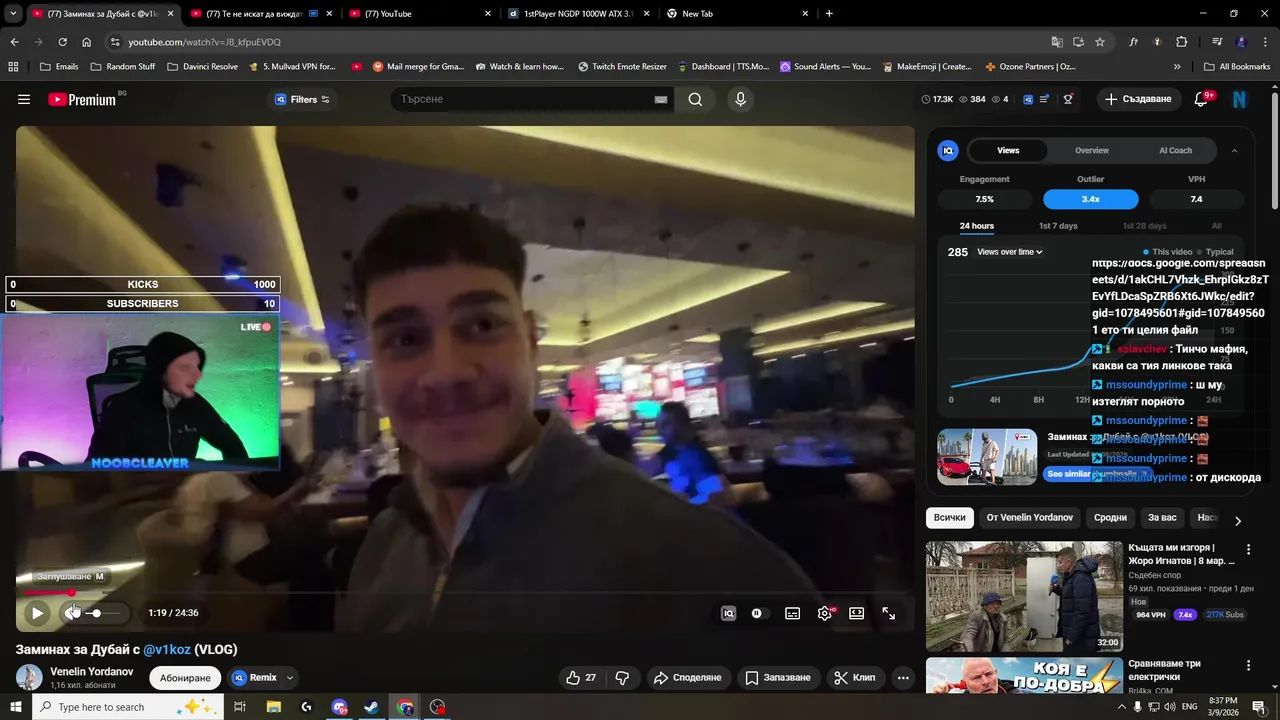Bookmark this page with the star icon
This screenshot has width=1280, height=720.
tap(1100, 42)
